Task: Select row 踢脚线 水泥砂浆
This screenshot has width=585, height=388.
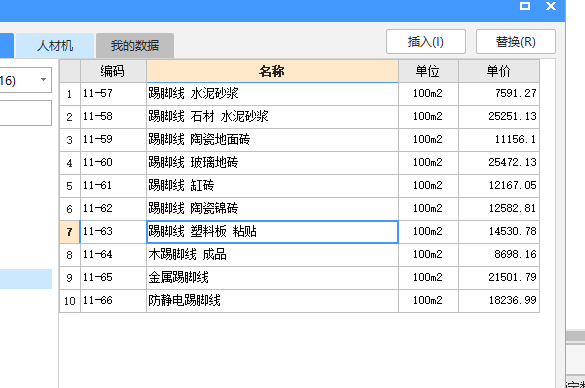Action: tap(272, 94)
